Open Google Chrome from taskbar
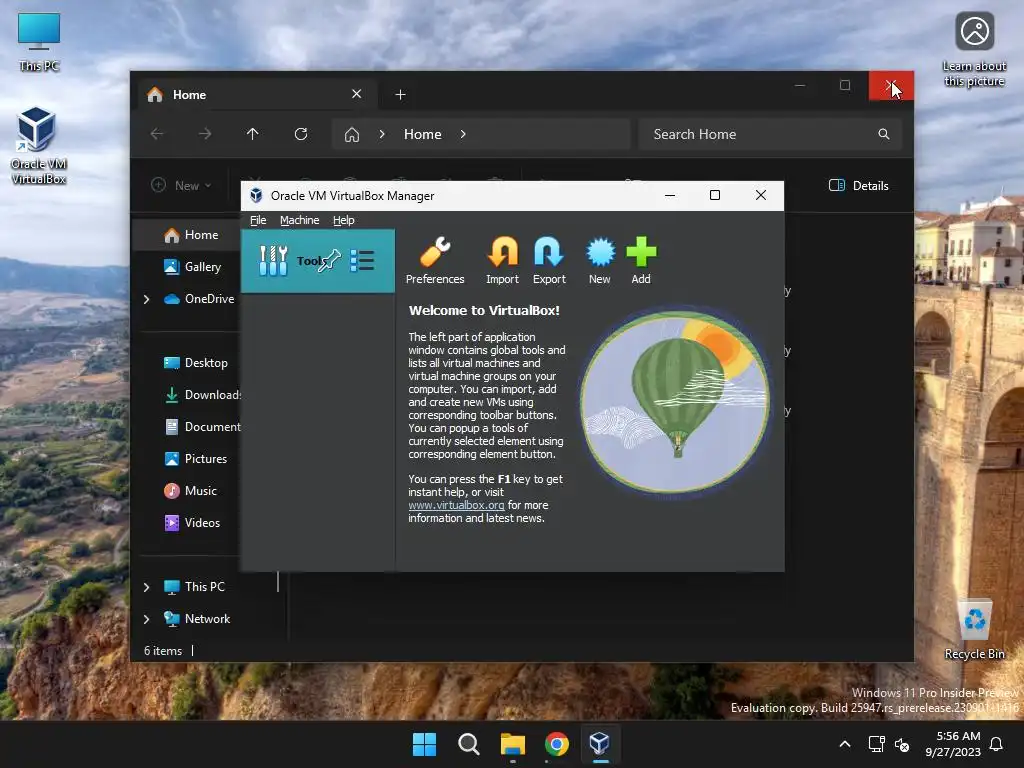Image resolution: width=1024 pixels, height=768 pixels. click(x=556, y=744)
